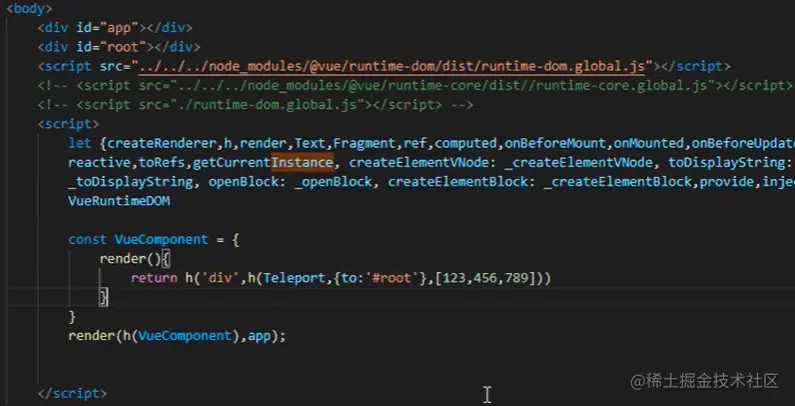The width and height of the screenshot is (795, 406).
Task: Click the _toDisplayString identifier
Action: click(131, 182)
